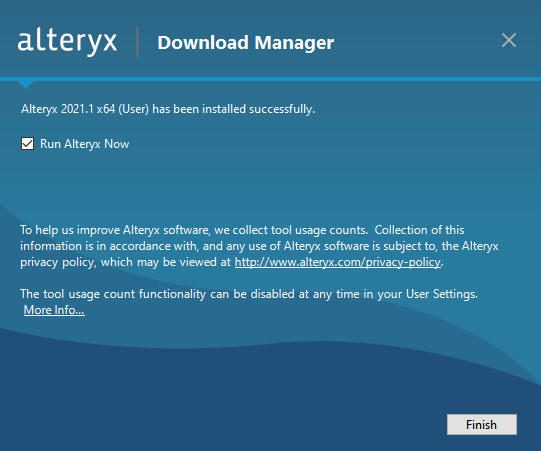Click the 'Run Alteryx Now' label text
Viewport: 541px width, 451px height.
coord(85,144)
